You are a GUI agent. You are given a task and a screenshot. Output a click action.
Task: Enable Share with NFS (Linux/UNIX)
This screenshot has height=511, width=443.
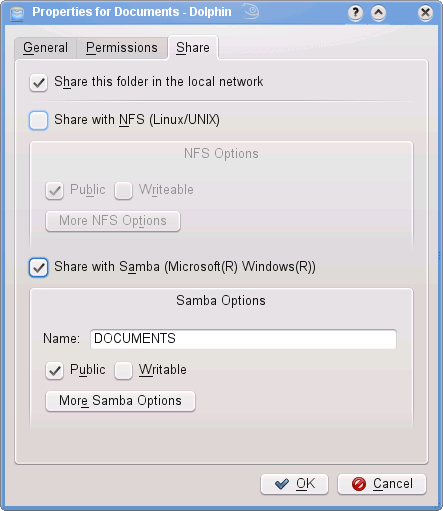coord(38,120)
